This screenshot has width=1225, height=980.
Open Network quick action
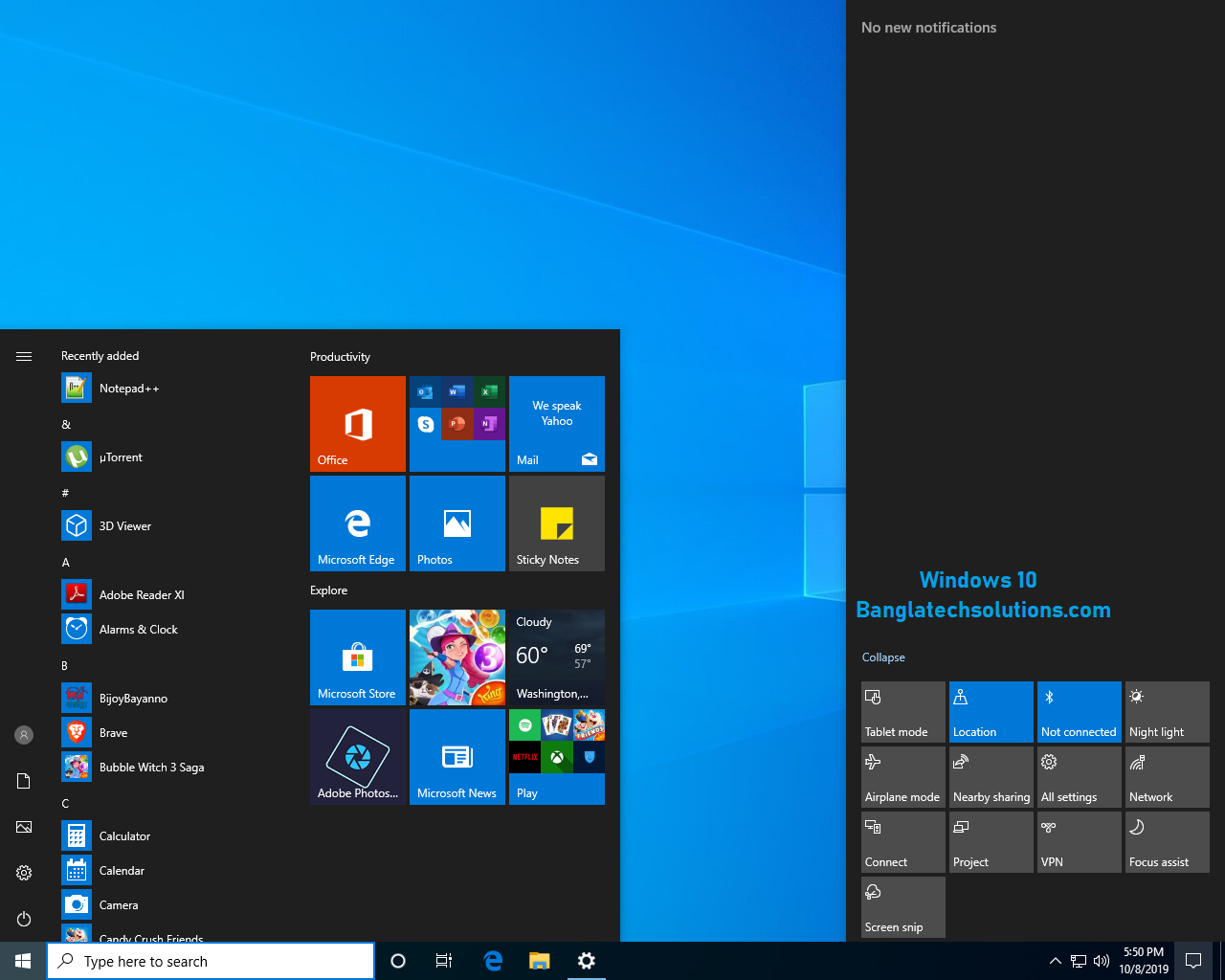(1168, 777)
